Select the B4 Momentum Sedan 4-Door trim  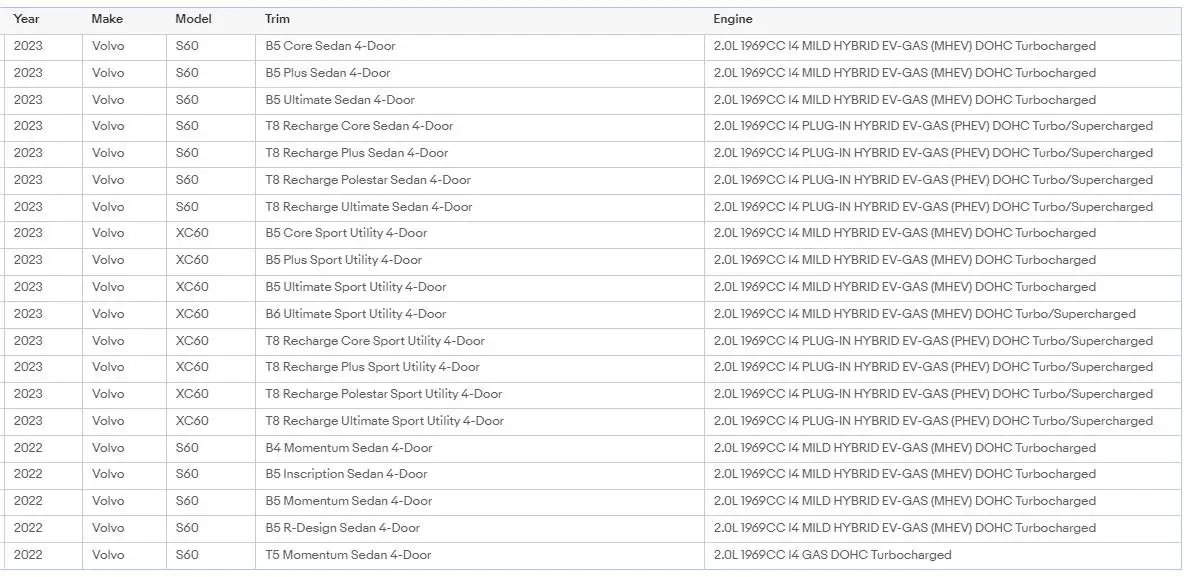tap(348, 448)
